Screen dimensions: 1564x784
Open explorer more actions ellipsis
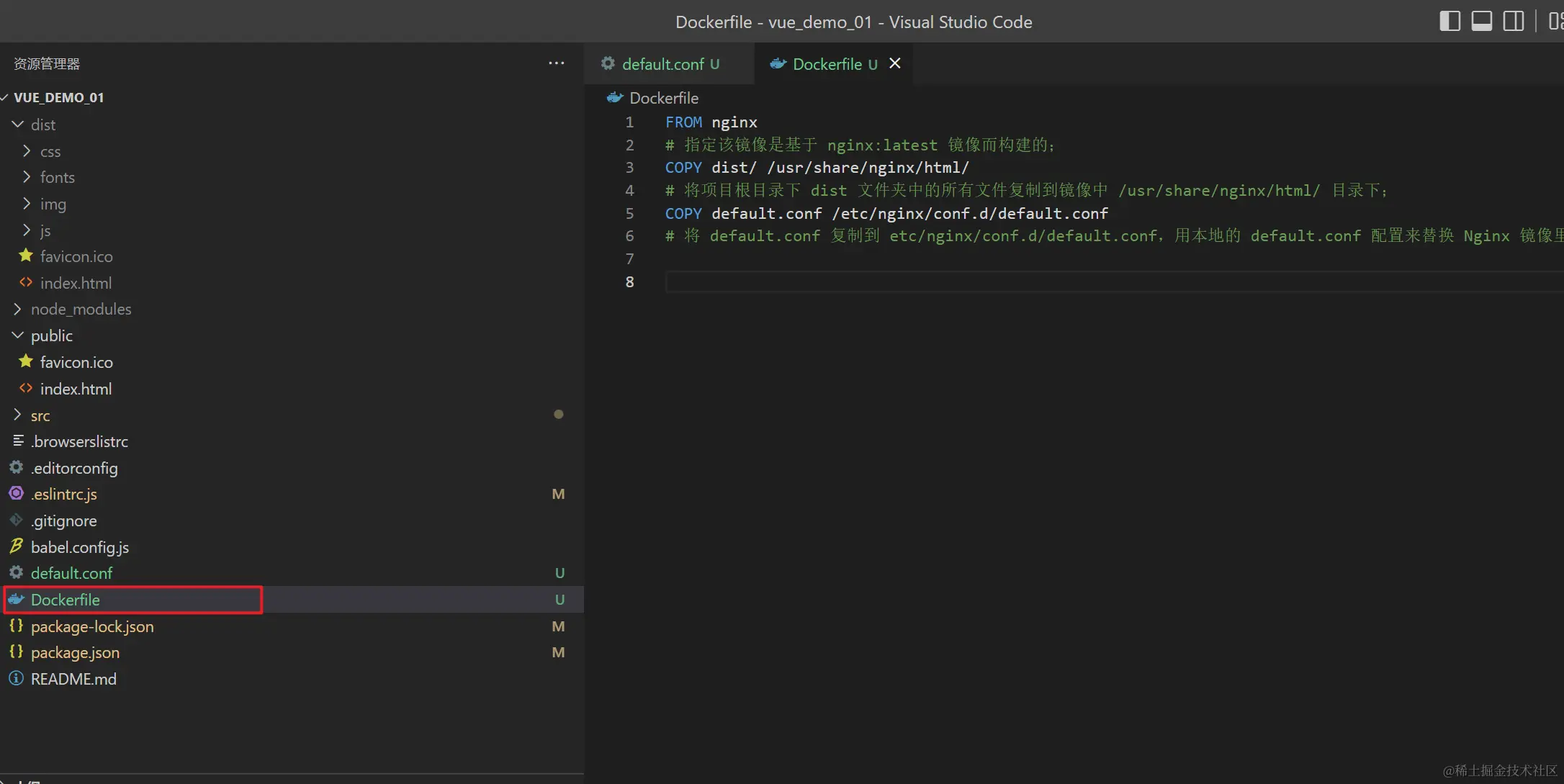[556, 63]
